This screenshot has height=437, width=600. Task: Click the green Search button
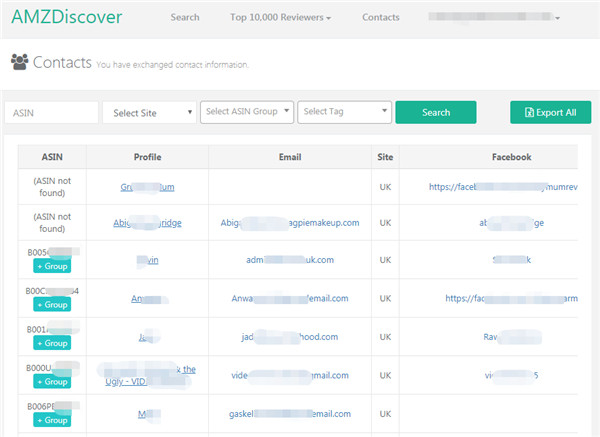coord(435,113)
